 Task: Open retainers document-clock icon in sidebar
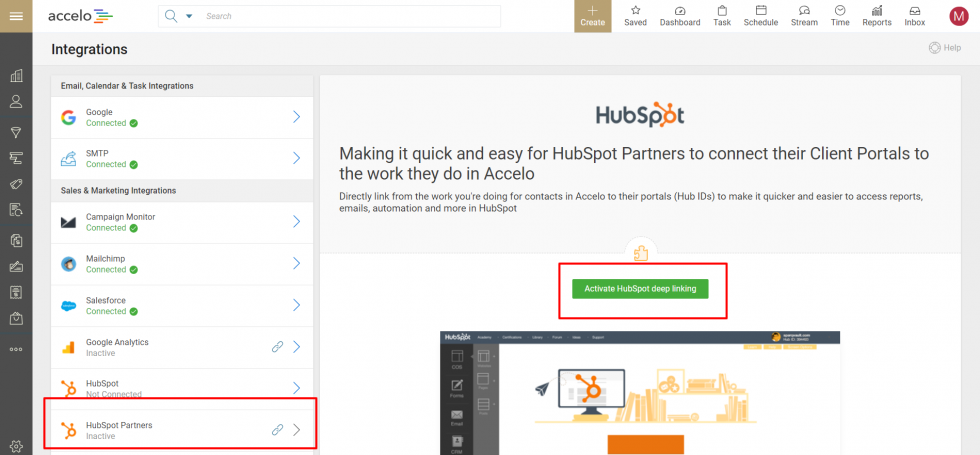16,210
